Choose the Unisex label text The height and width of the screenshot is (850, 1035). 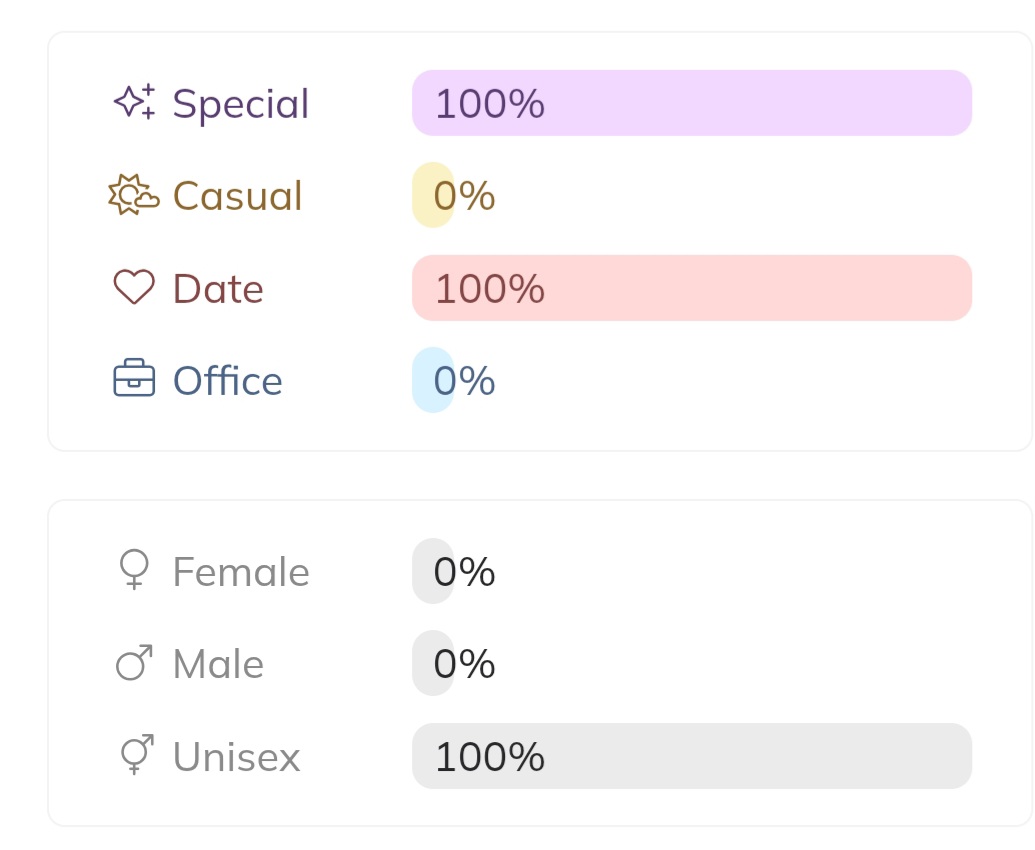[x=236, y=757]
